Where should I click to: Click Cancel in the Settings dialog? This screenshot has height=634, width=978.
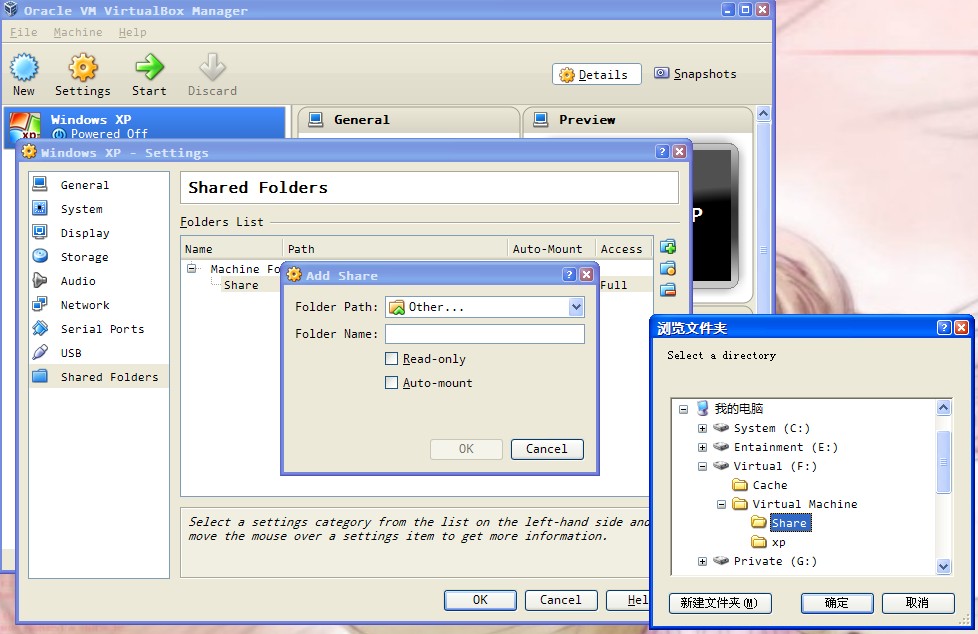pos(561,600)
